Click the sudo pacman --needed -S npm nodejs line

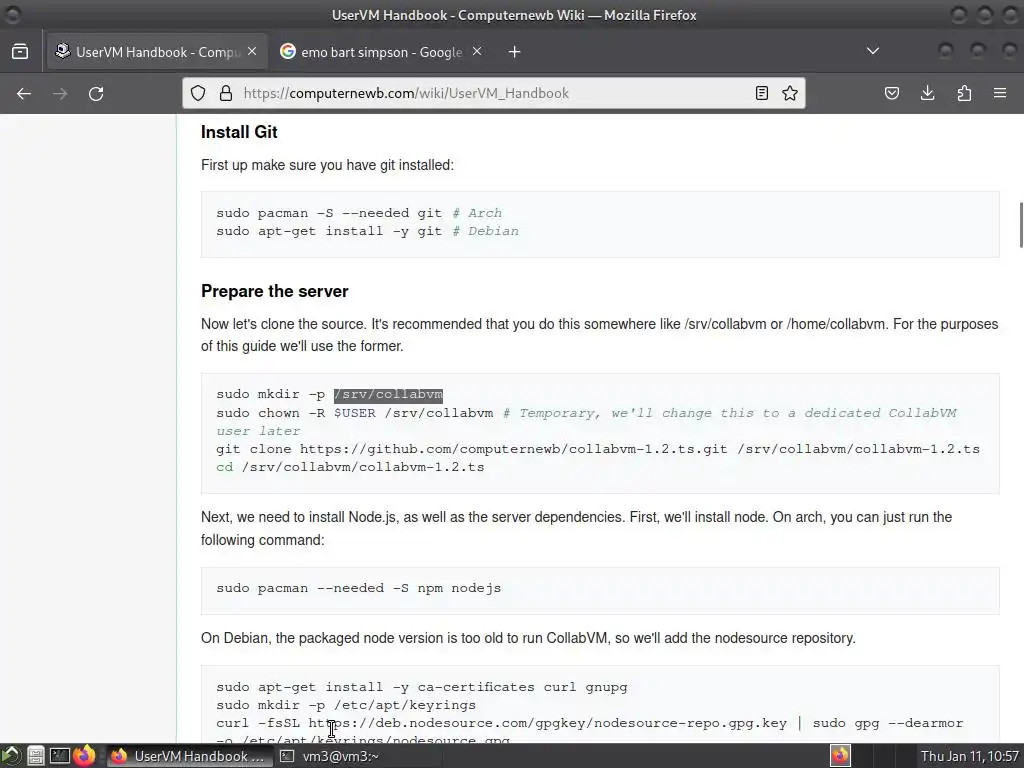pos(359,588)
